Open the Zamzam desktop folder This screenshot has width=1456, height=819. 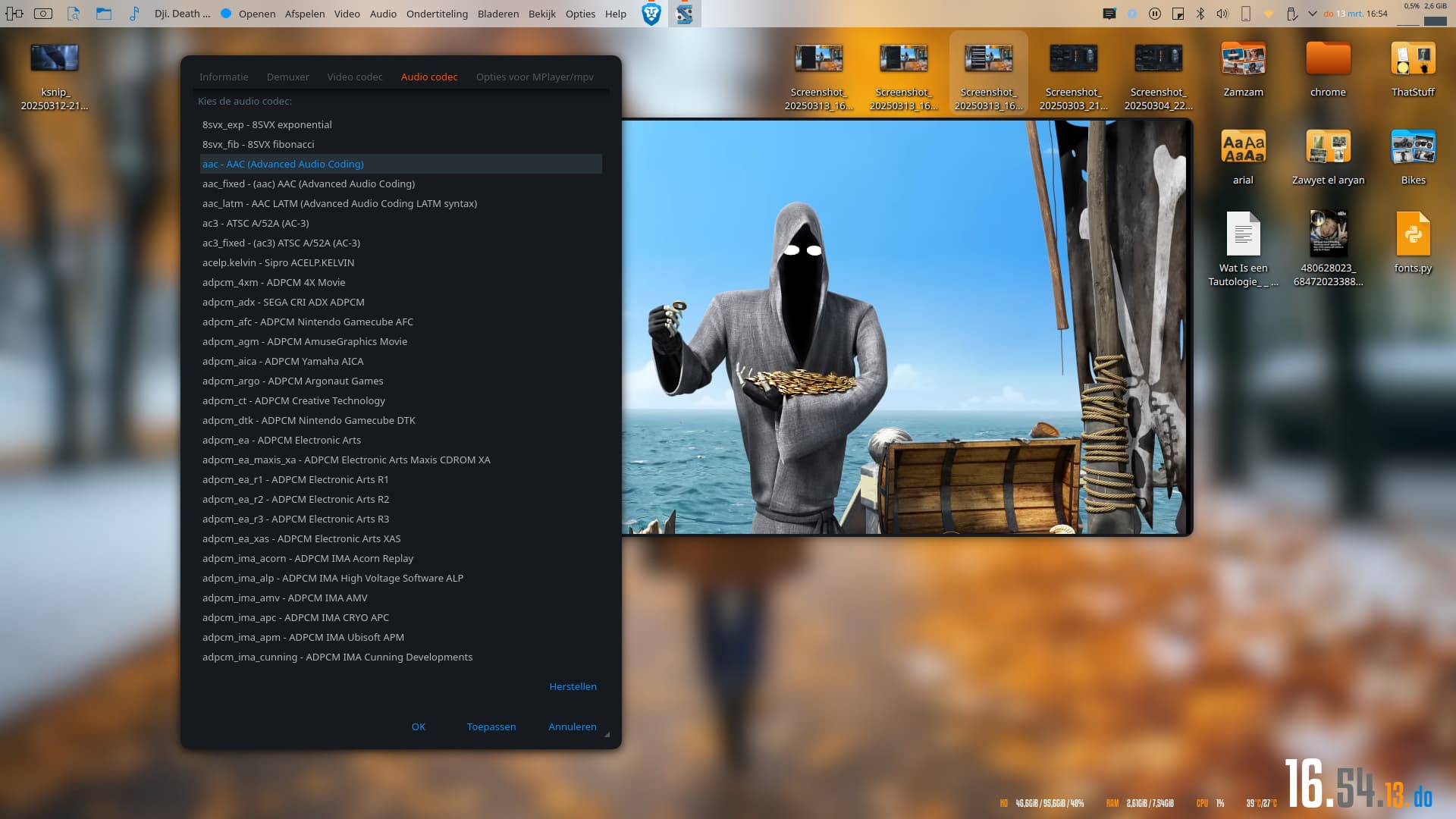tap(1243, 70)
